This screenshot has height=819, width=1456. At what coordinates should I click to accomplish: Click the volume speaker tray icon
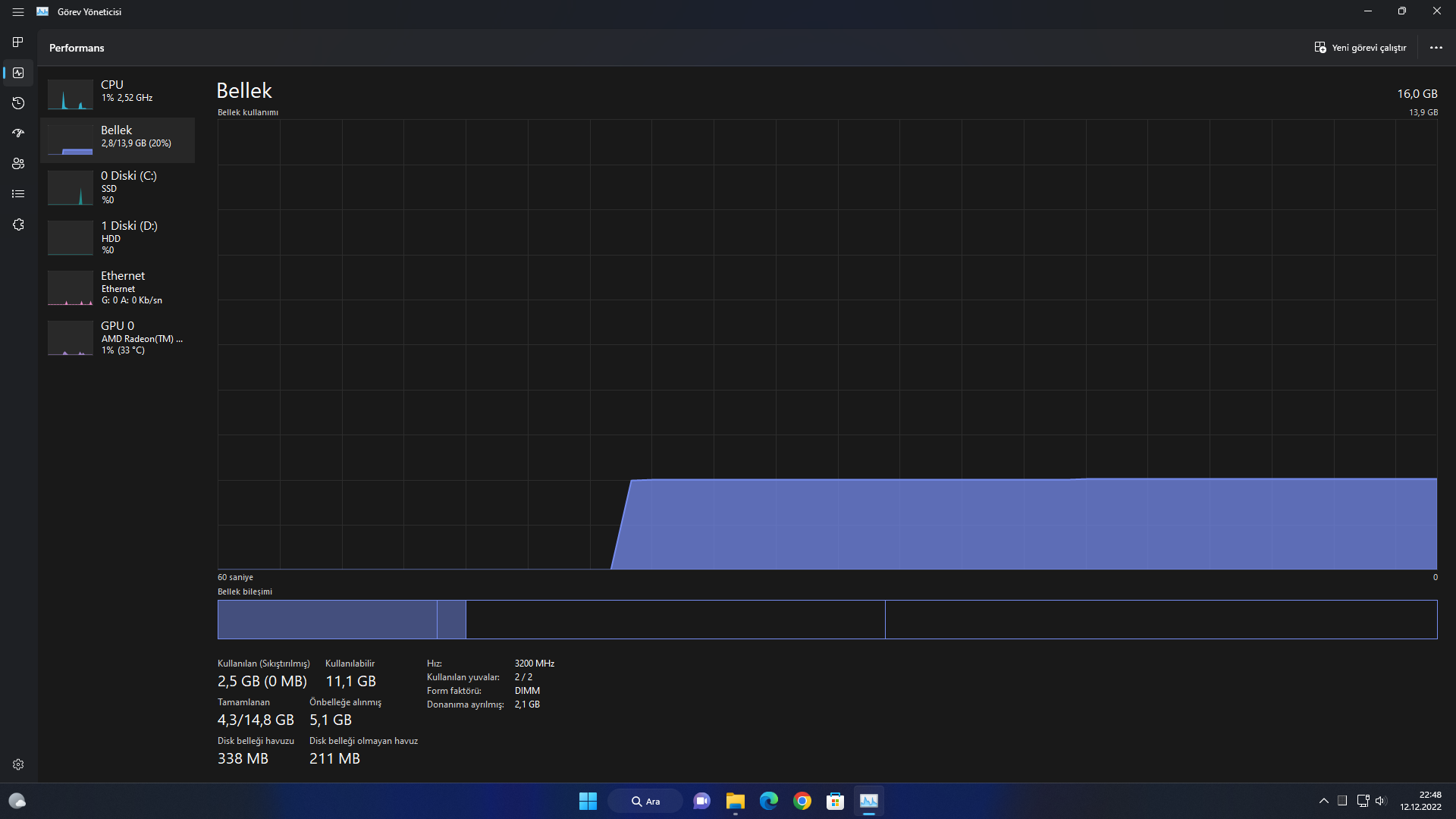tap(1381, 801)
